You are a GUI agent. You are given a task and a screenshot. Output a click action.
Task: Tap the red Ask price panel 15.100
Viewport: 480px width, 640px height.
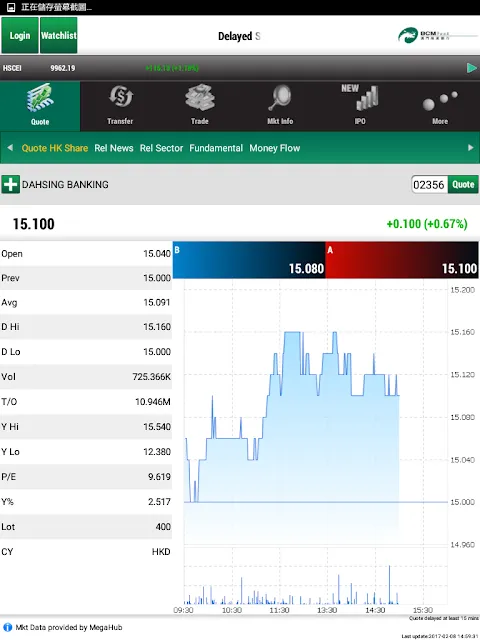click(x=402, y=260)
